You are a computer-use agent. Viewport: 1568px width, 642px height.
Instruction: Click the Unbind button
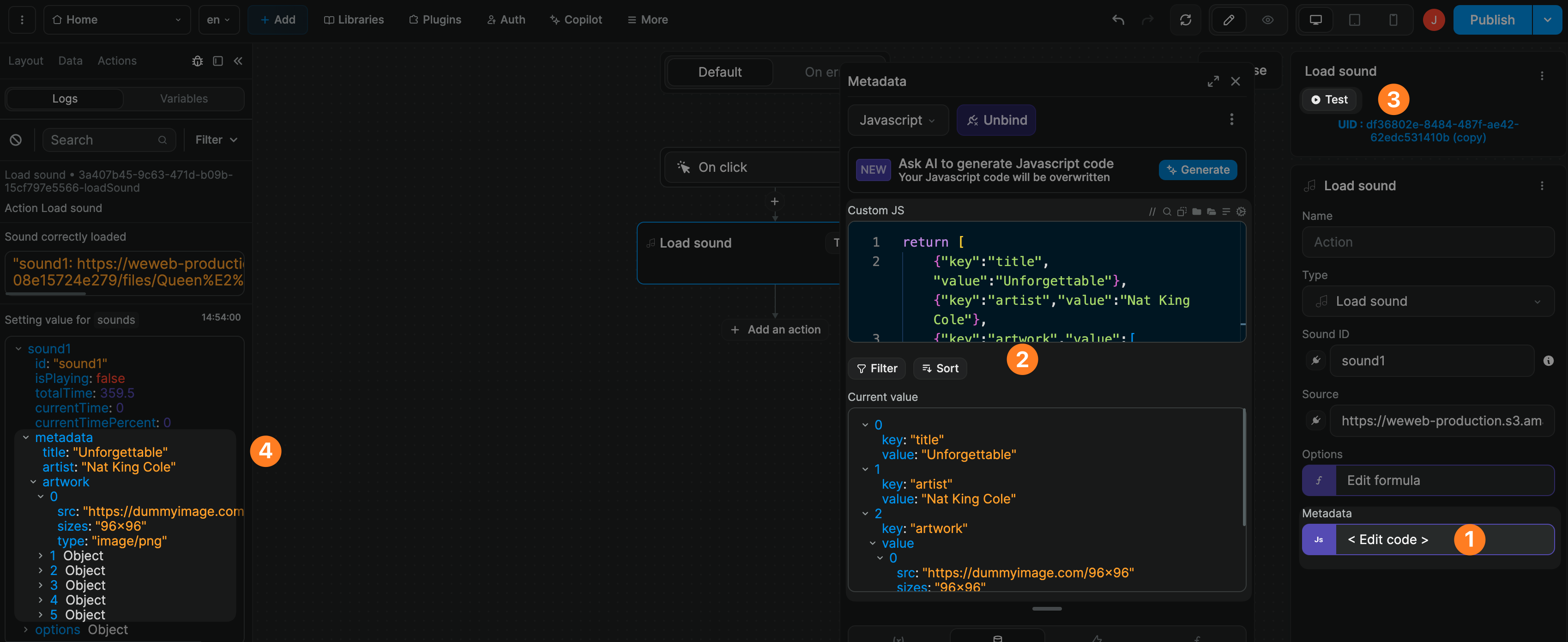pos(996,120)
